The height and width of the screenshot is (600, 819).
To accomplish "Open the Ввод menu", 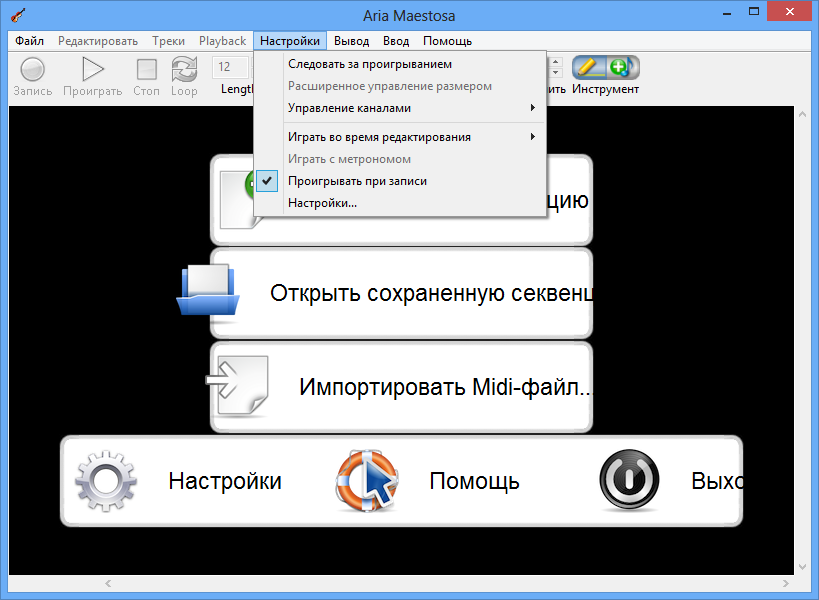I will [x=396, y=41].
